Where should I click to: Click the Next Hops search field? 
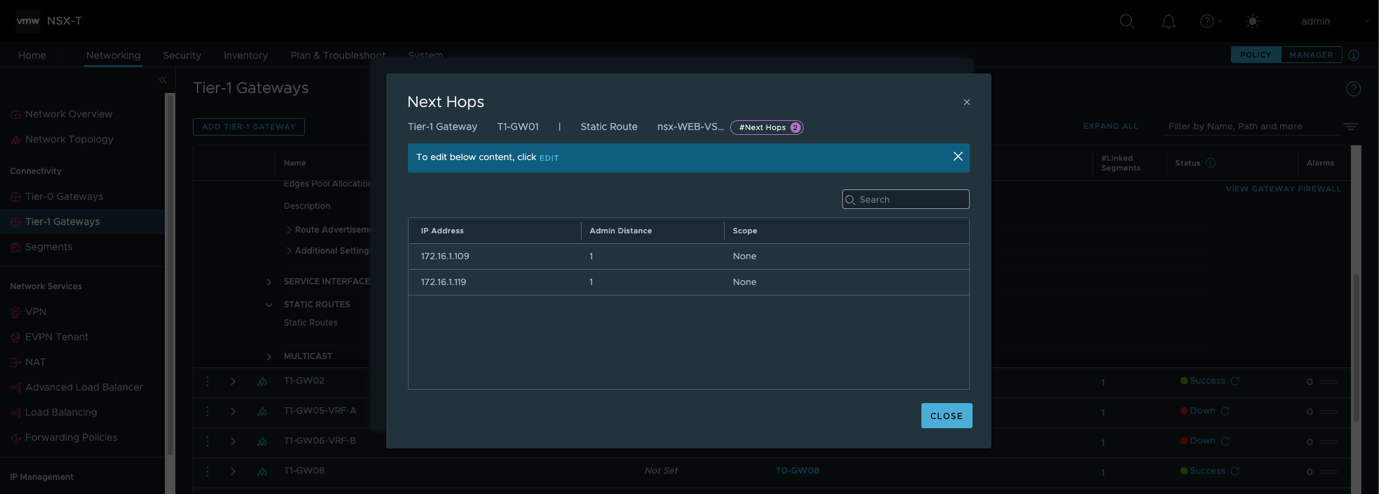point(905,199)
